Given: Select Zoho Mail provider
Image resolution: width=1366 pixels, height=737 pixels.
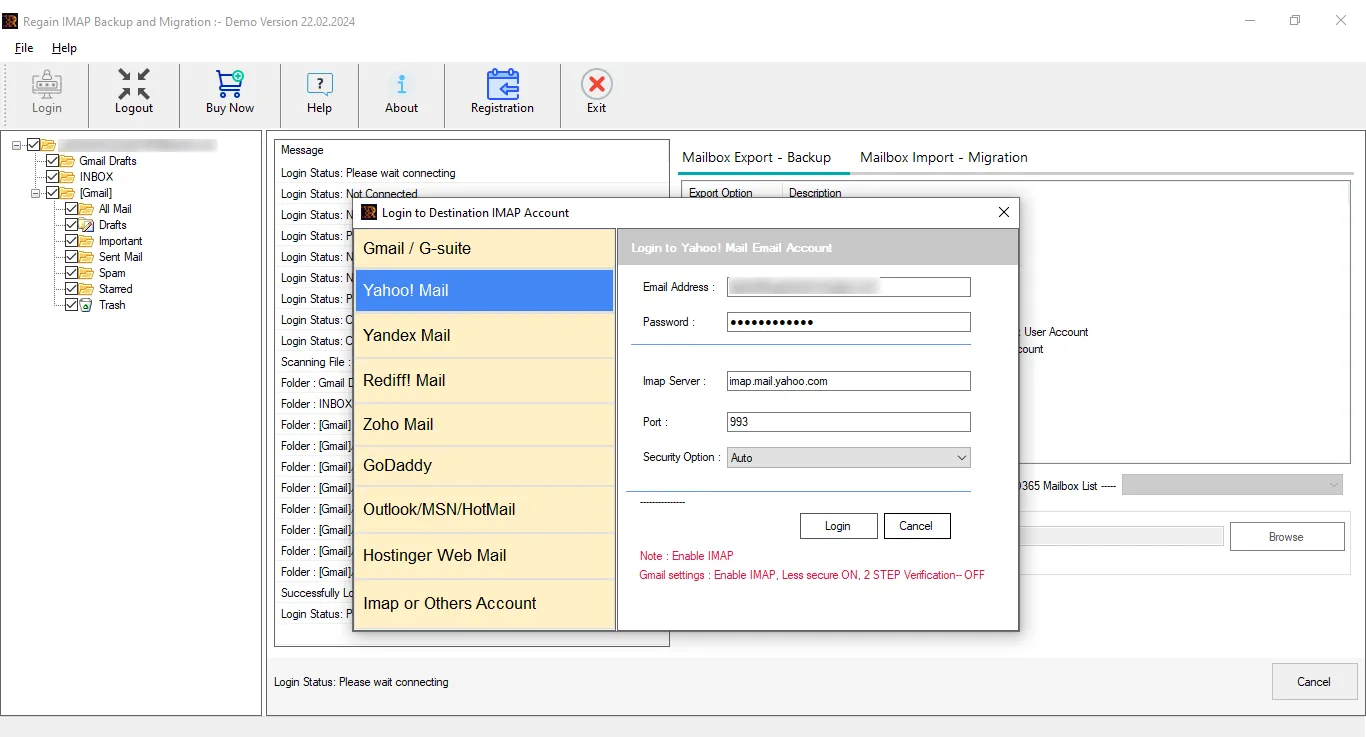Looking at the screenshot, I should tap(484, 424).
